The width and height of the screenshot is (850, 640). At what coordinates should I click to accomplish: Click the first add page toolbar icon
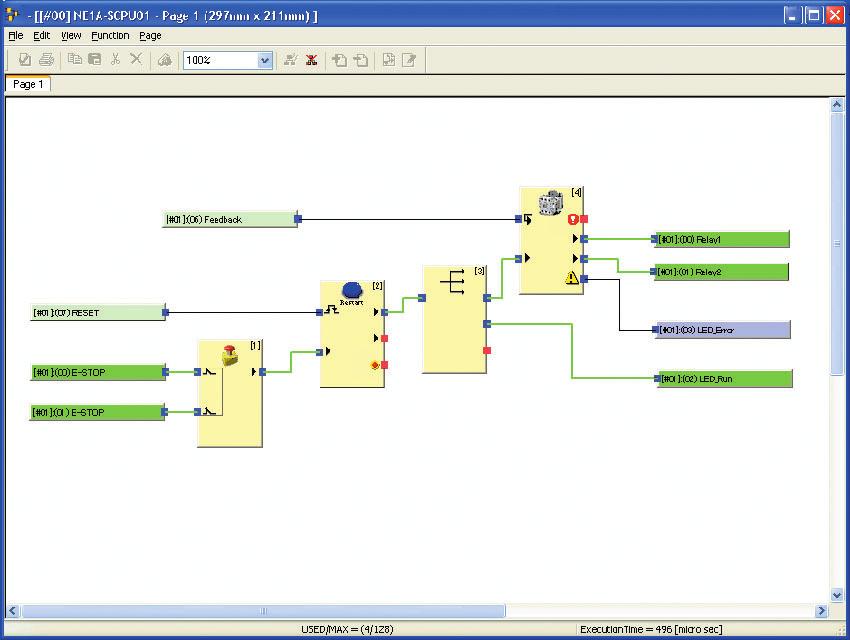click(x=339, y=60)
